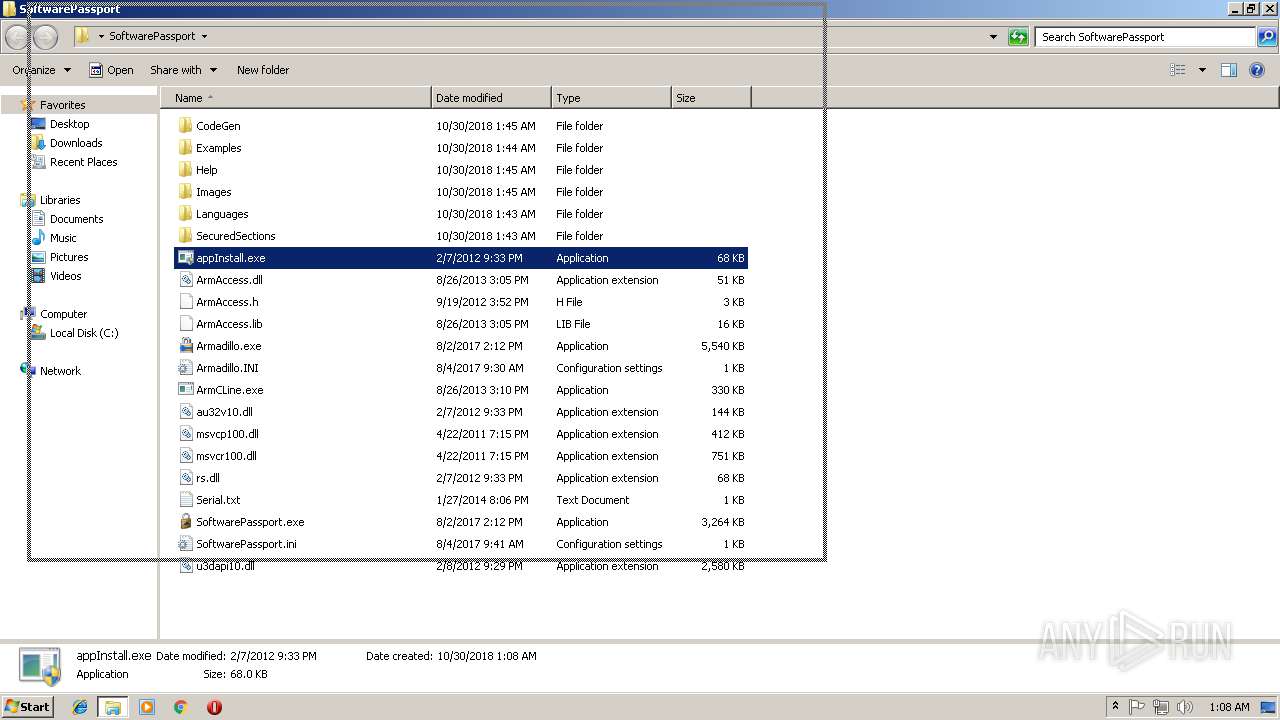This screenshot has width=1280, height=720.
Task: Show hidden tray icons arrow
Action: pyautogui.click(x=1115, y=707)
